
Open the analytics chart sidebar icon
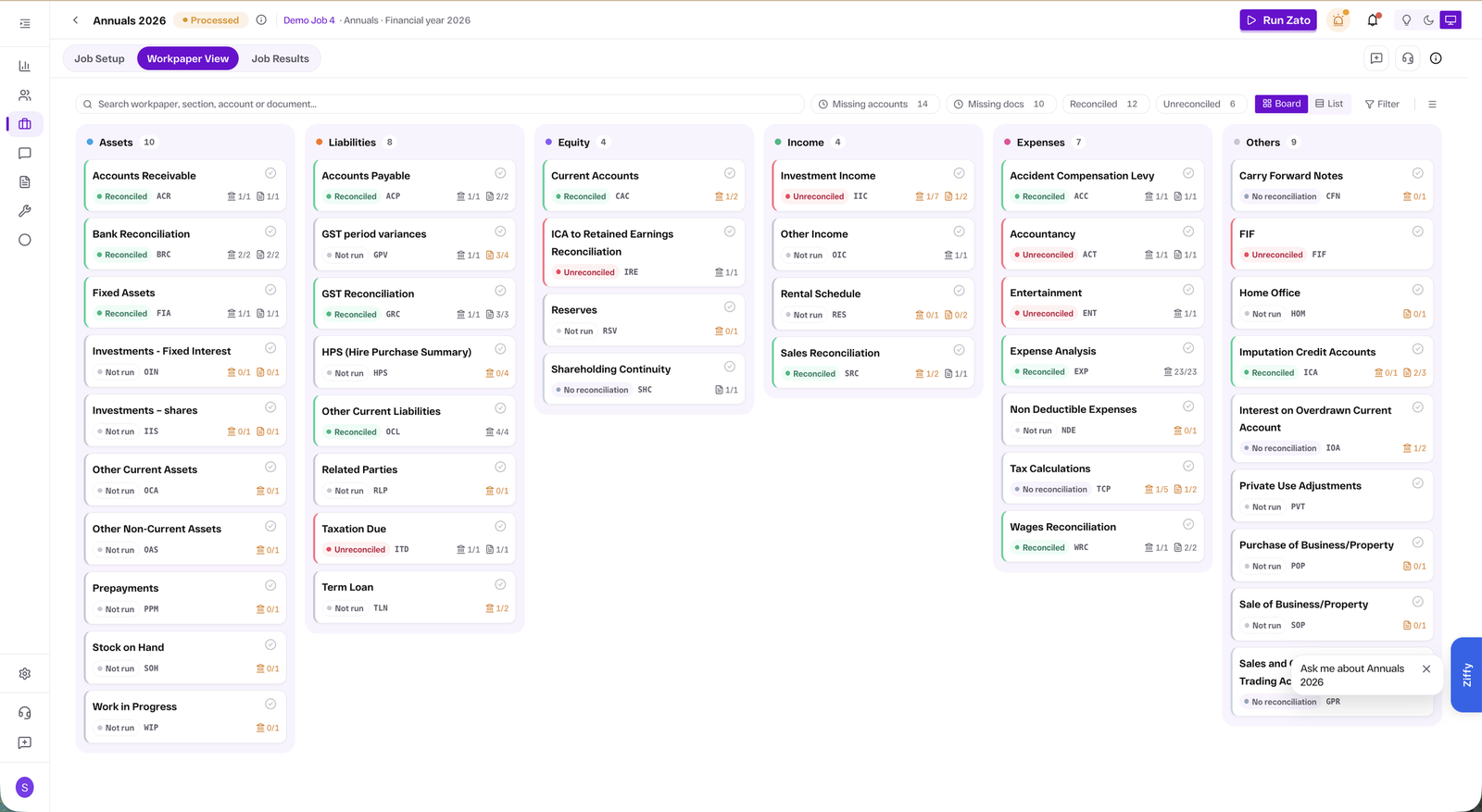pos(25,66)
